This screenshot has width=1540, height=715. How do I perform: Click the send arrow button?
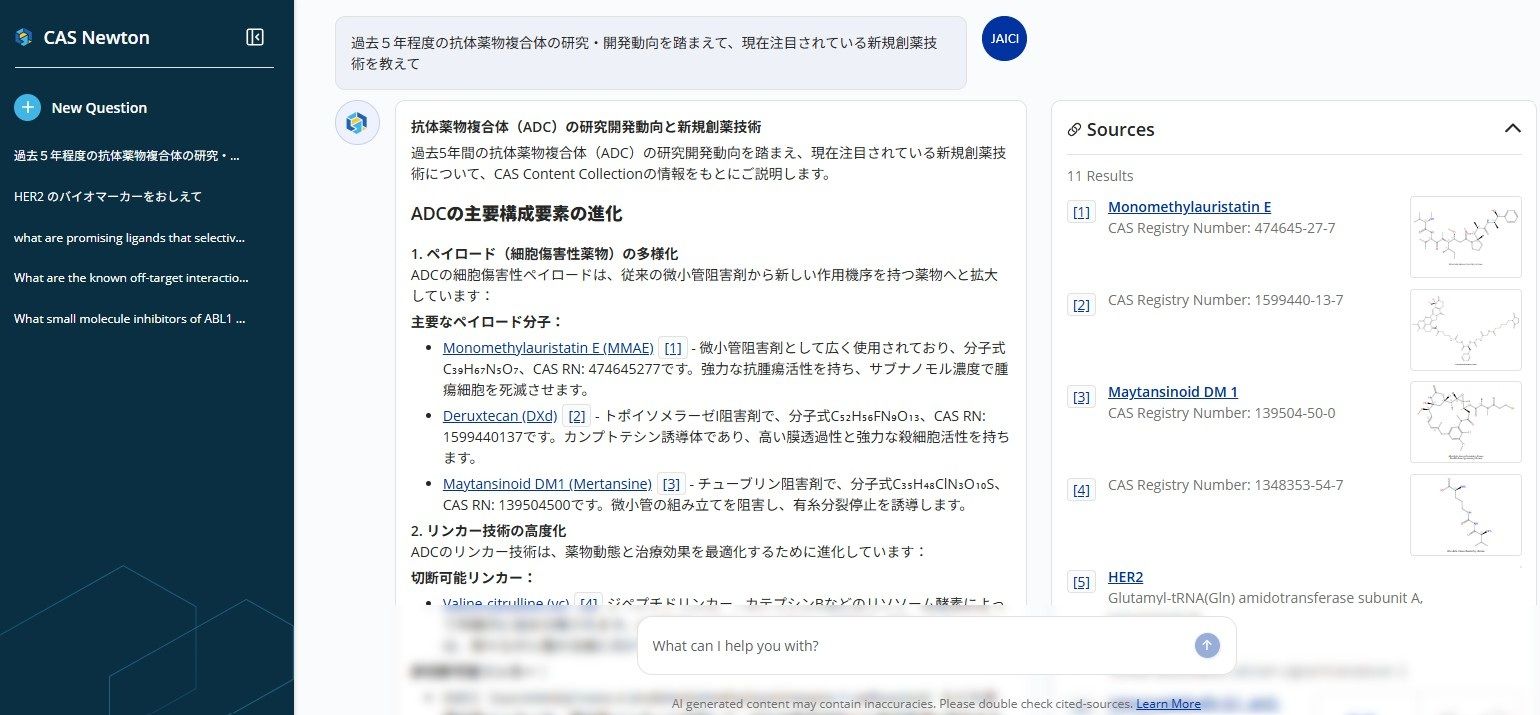pyautogui.click(x=1207, y=645)
